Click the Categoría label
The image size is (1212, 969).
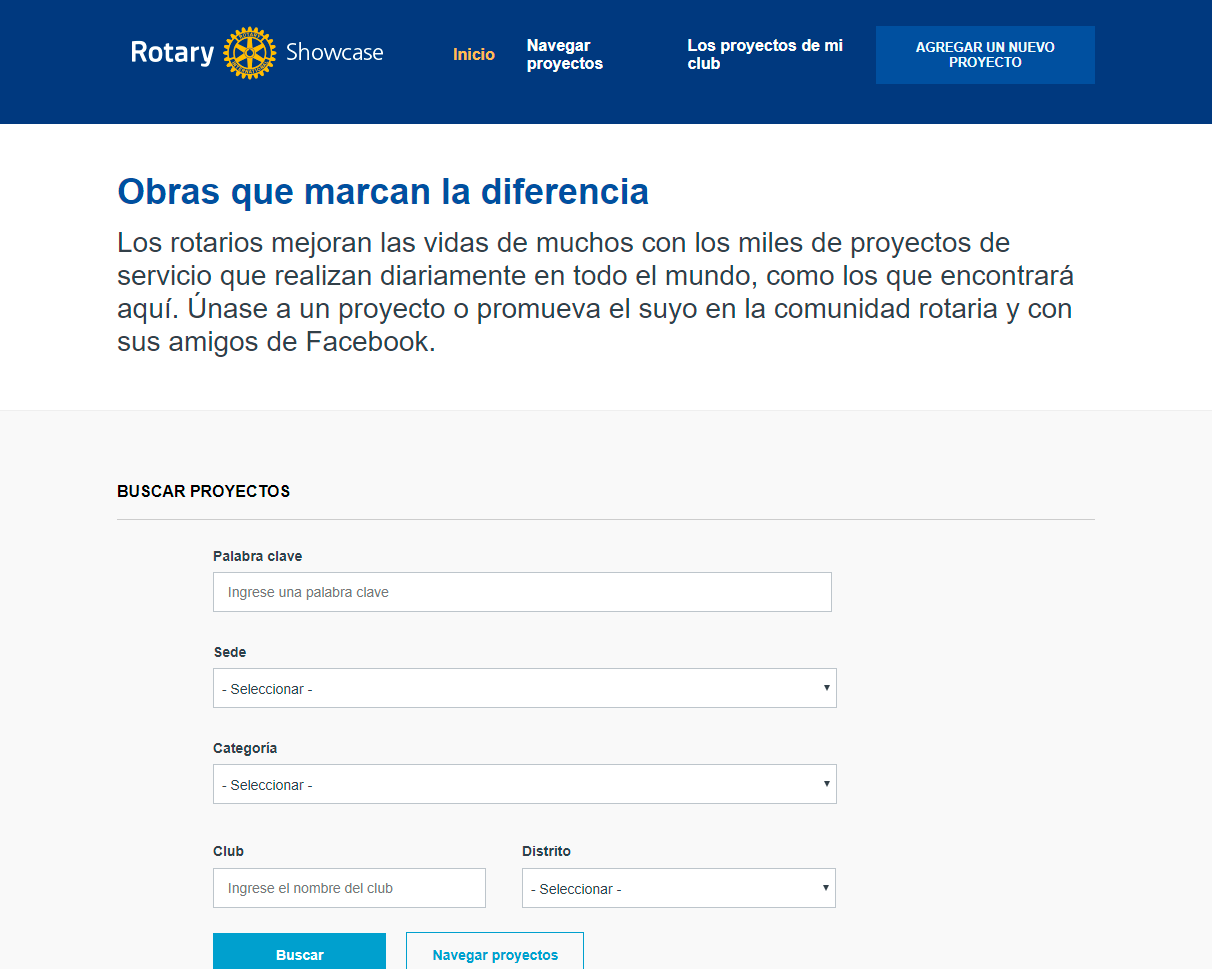[x=245, y=748]
